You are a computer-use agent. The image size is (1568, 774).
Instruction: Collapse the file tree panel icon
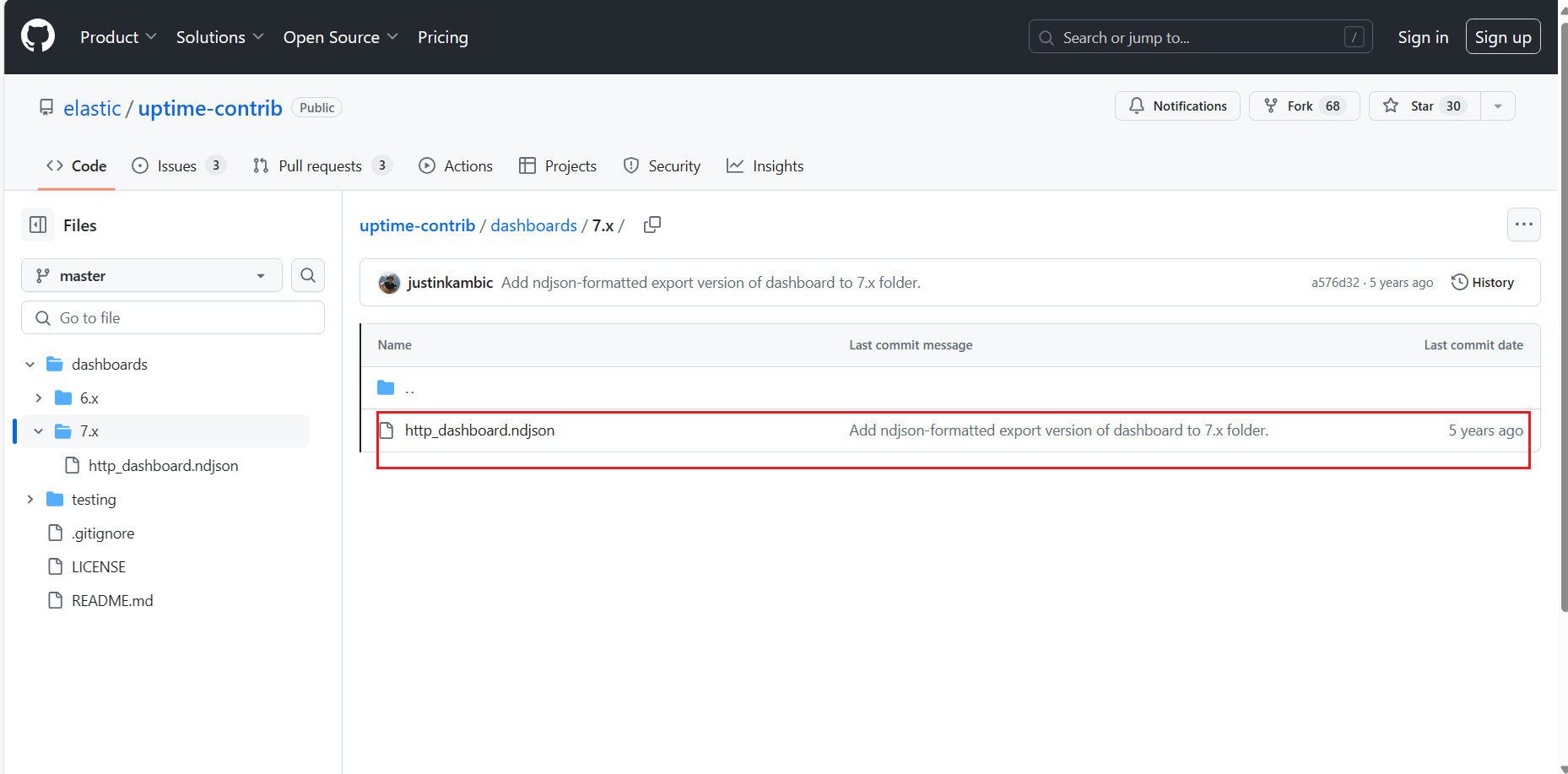(38, 225)
